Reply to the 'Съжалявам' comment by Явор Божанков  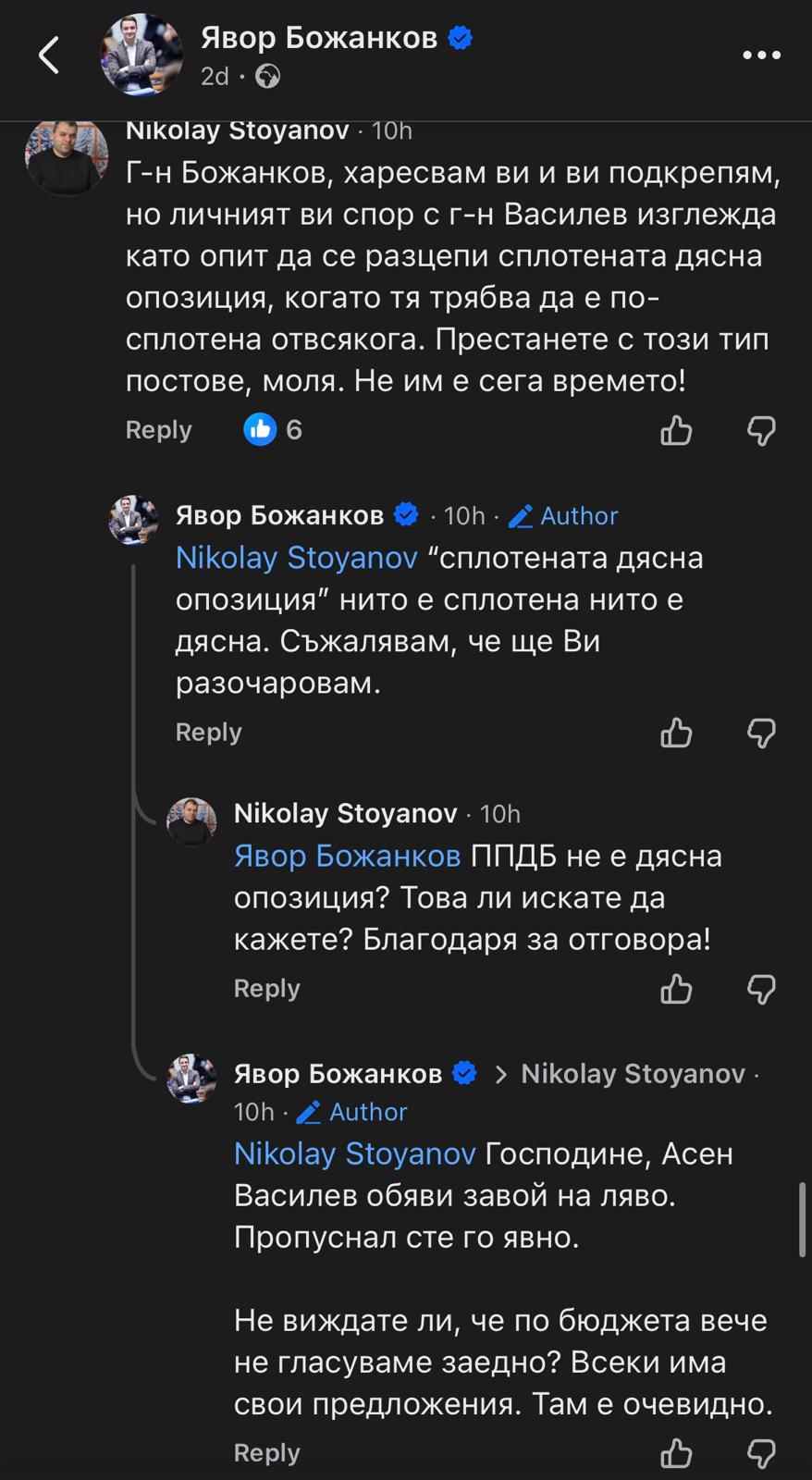(208, 732)
